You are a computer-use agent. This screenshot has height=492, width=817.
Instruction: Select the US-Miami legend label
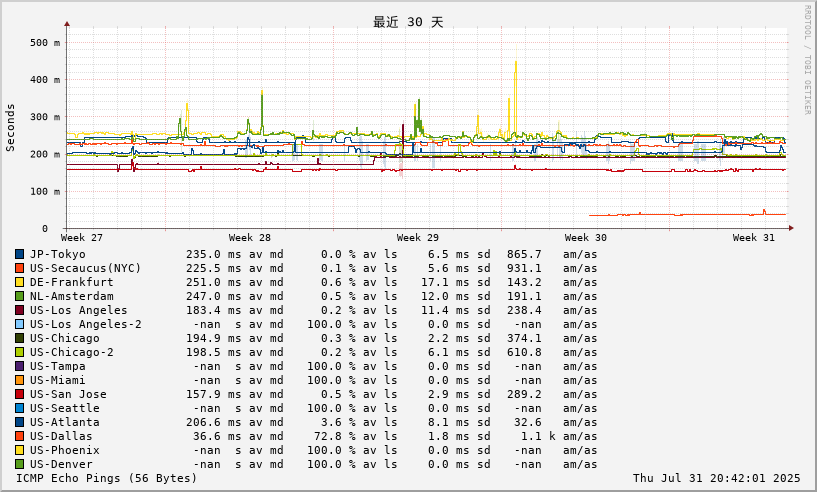[57, 380]
